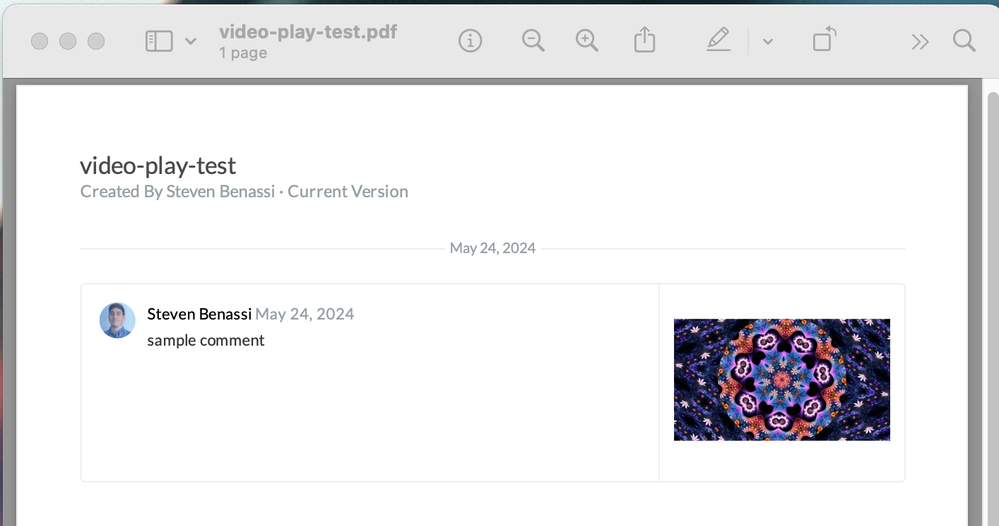Click the sidebar view icon
This screenshot has height=526, width=999.
tap(159, 41)
